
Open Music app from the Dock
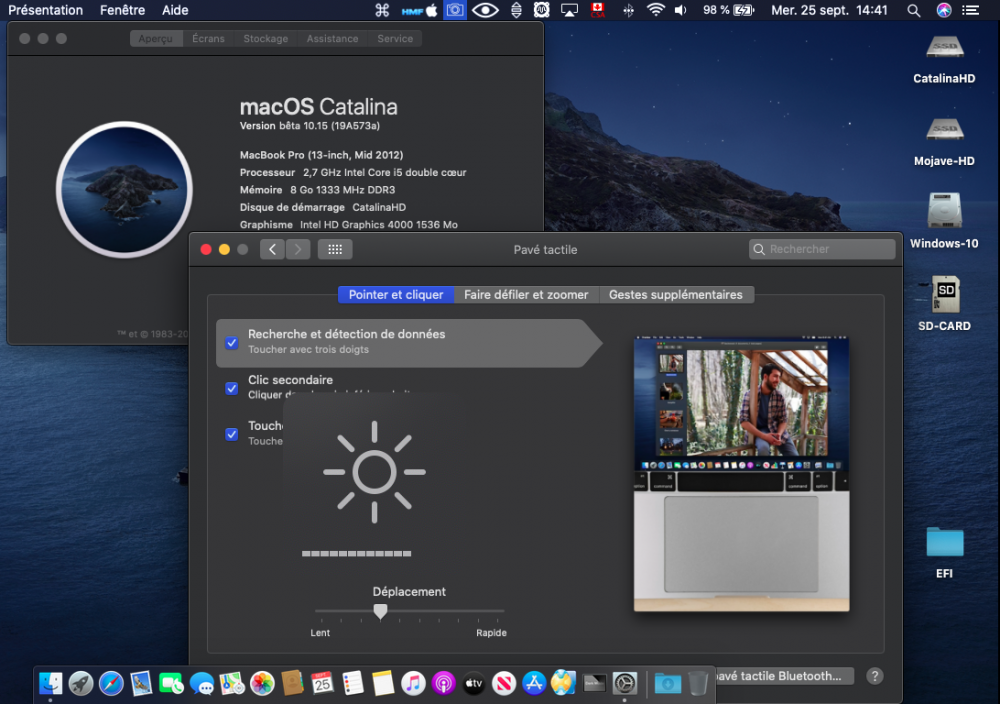pos(413,684)
